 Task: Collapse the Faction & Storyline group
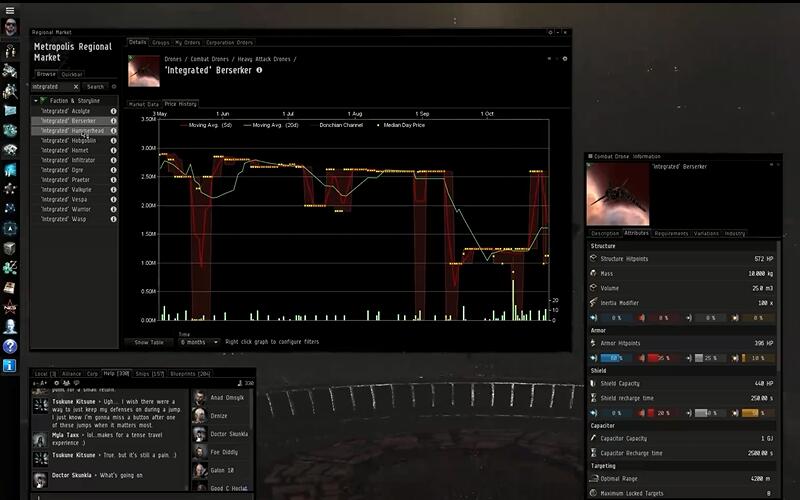[x=36, y=101]
